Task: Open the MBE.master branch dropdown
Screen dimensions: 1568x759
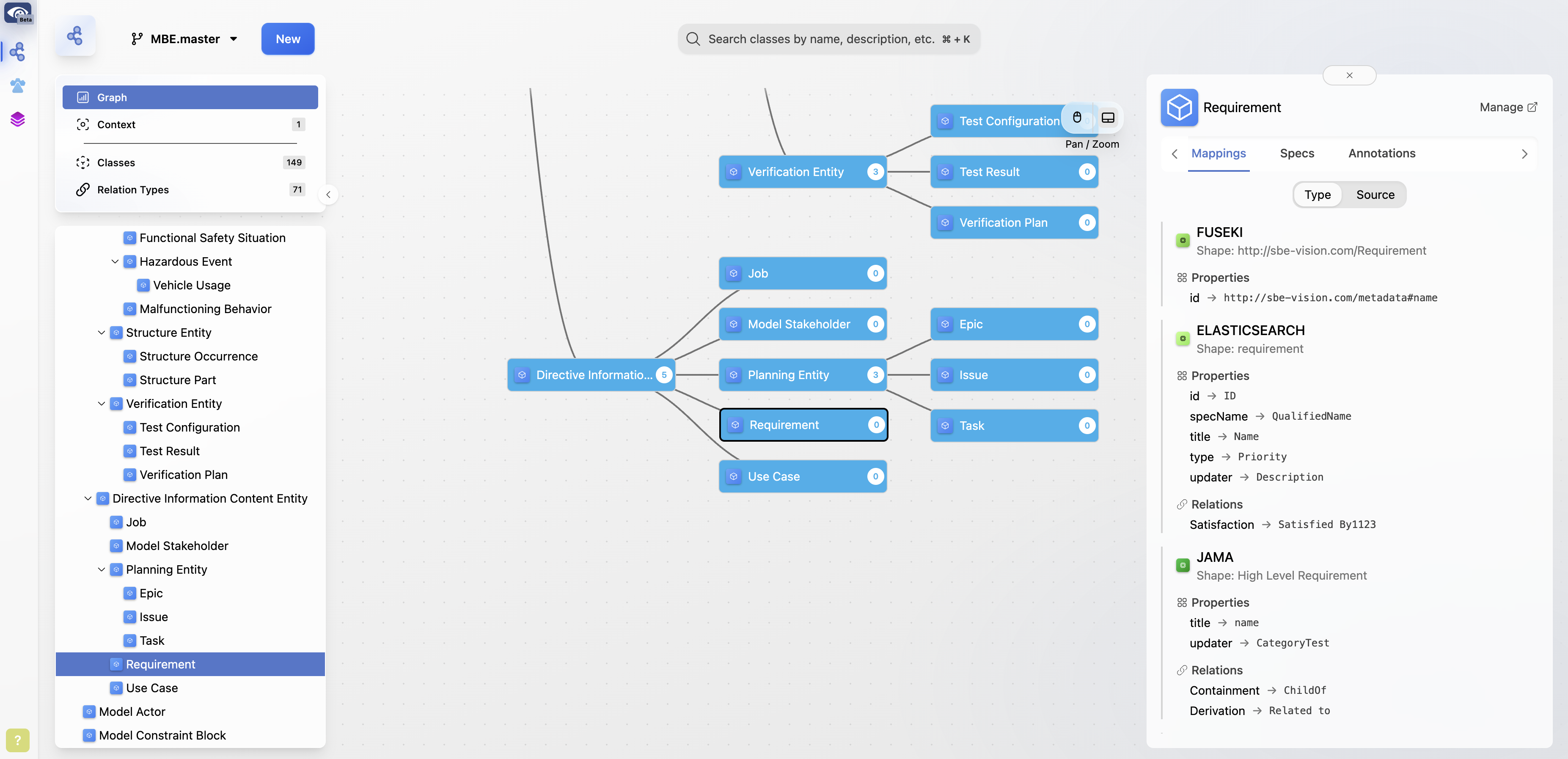Action: [184, 39]
